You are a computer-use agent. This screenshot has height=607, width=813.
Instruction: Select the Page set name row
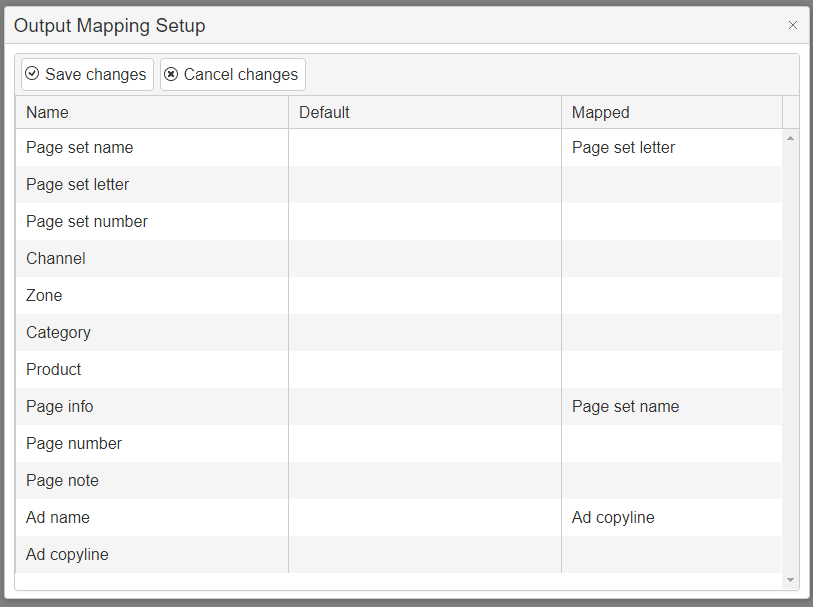[80, 148]
